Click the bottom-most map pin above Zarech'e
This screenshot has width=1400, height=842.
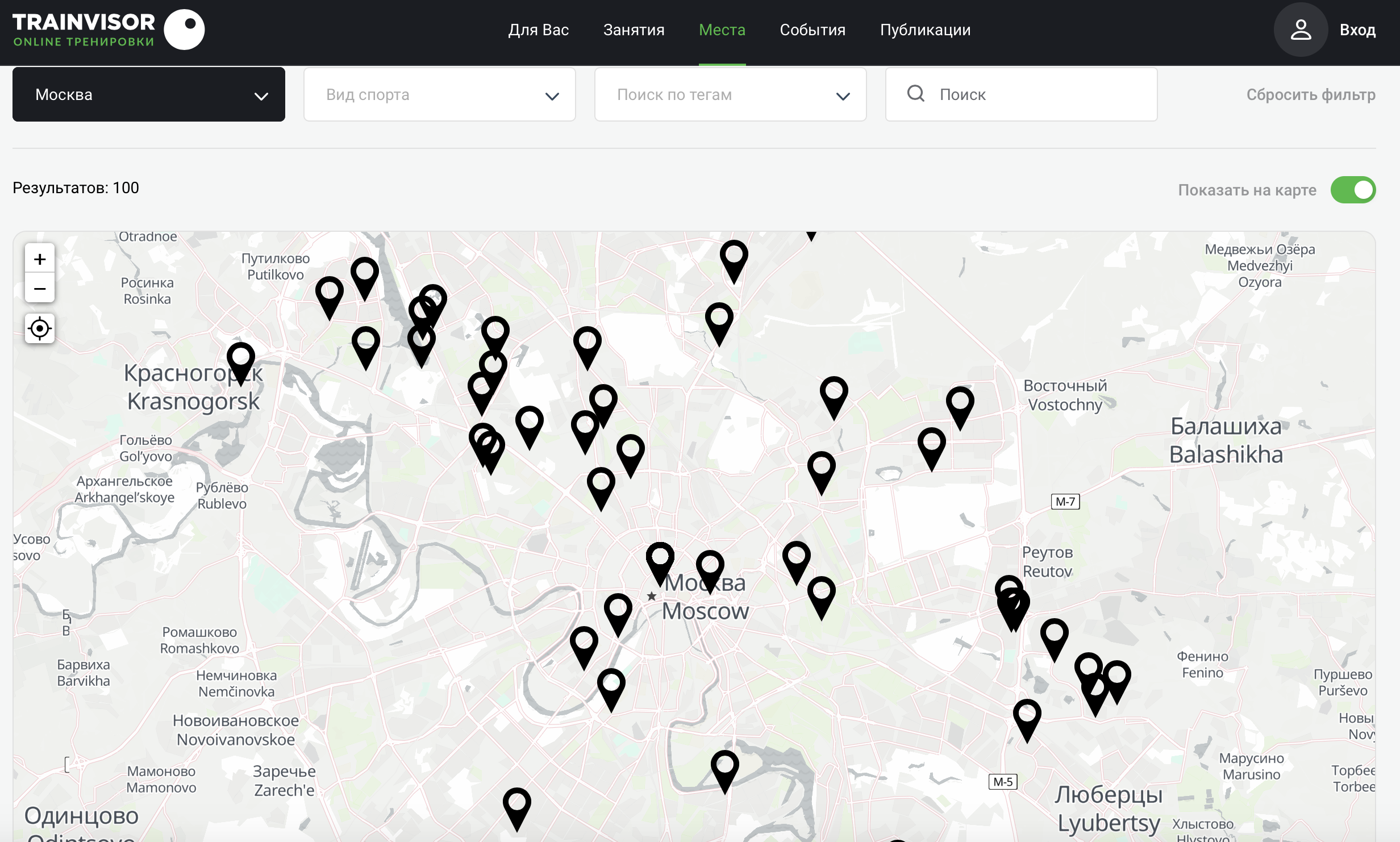(516, 805)
